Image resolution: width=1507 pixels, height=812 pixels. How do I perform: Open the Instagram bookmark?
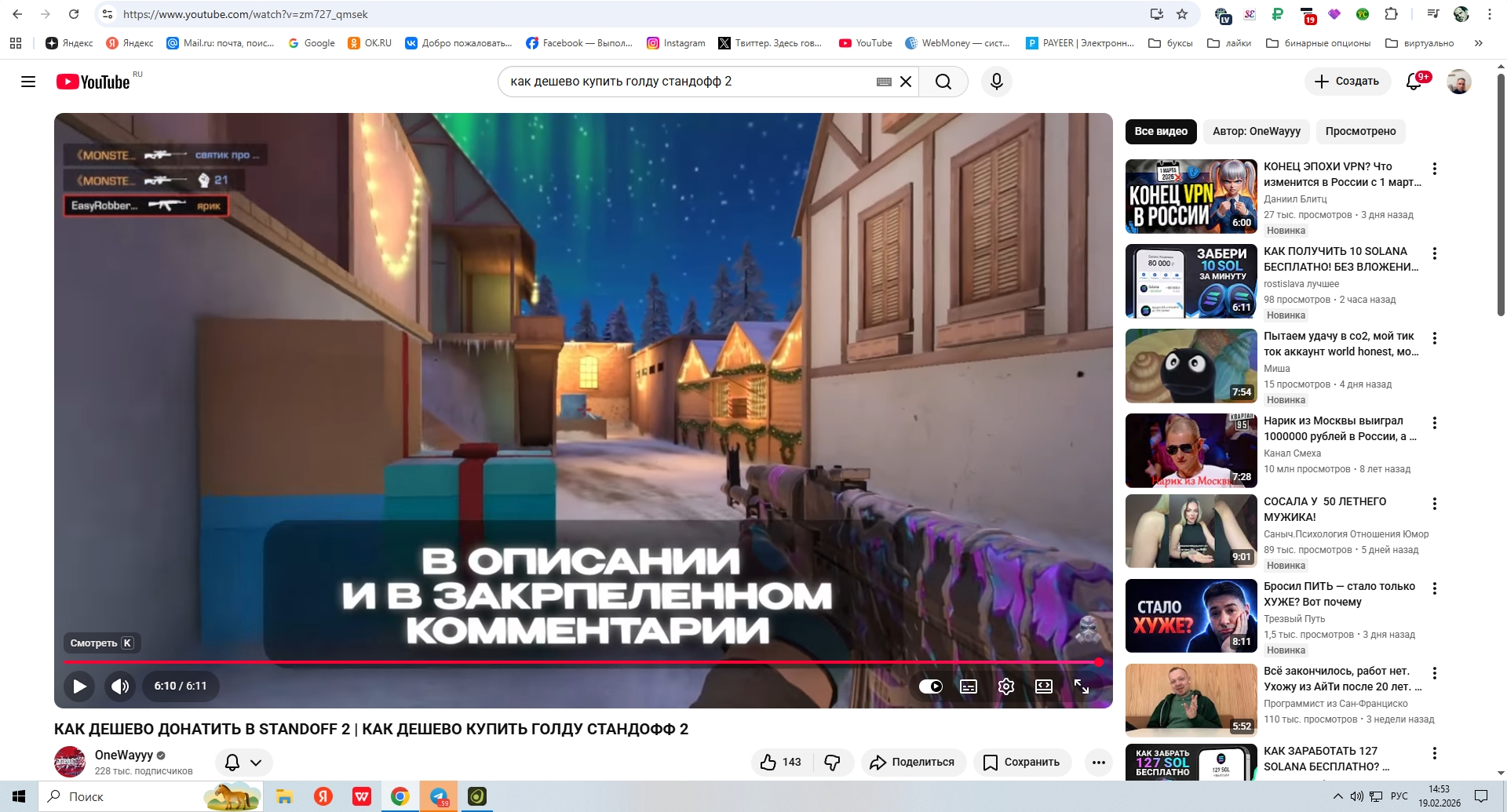tap(676, 43)
